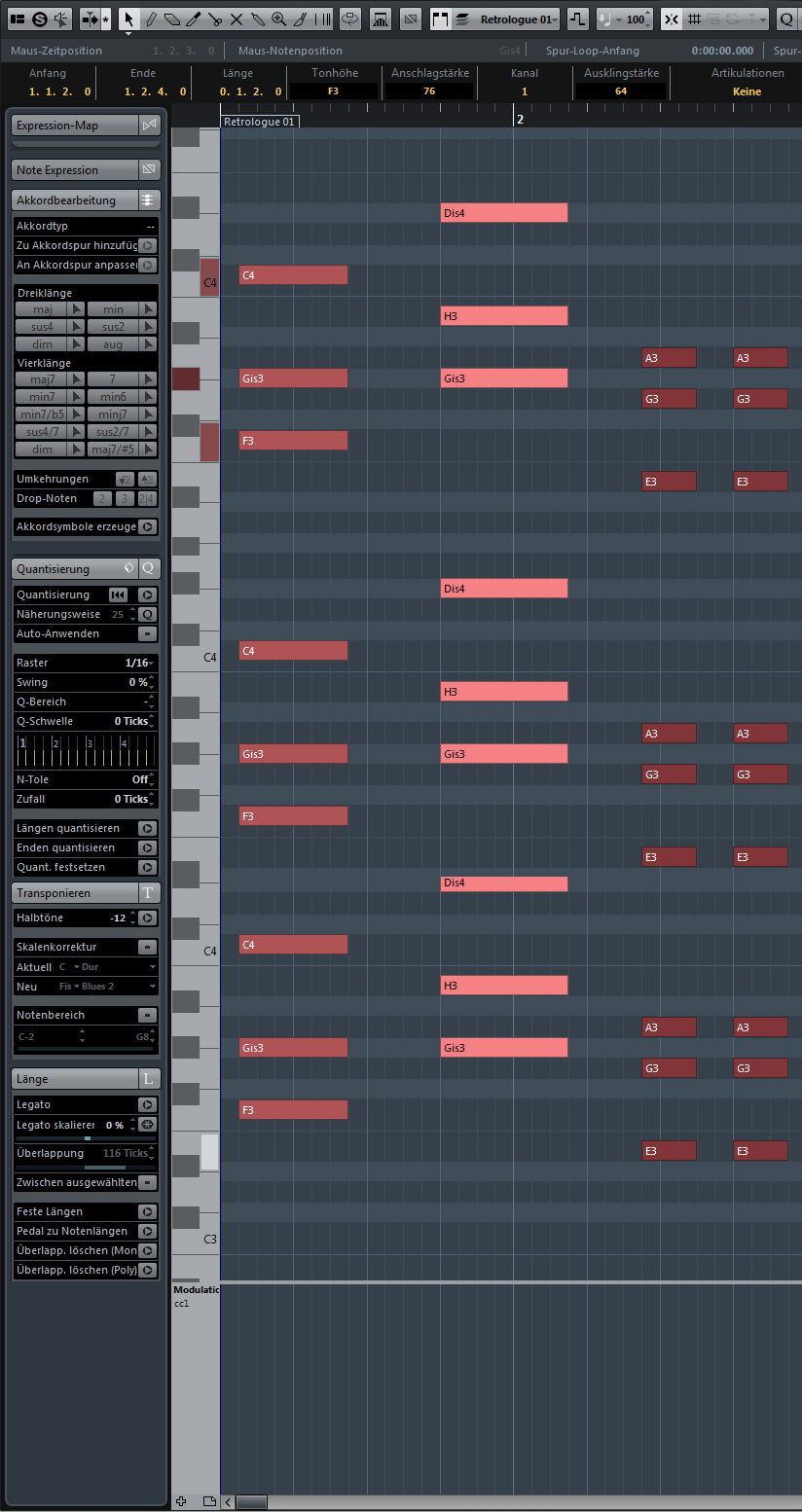Viewport: 802px width, 1512px height.
Task: Click the plus icon below the controller lane
Action: pyautogui.click(x=180, y=1502)
